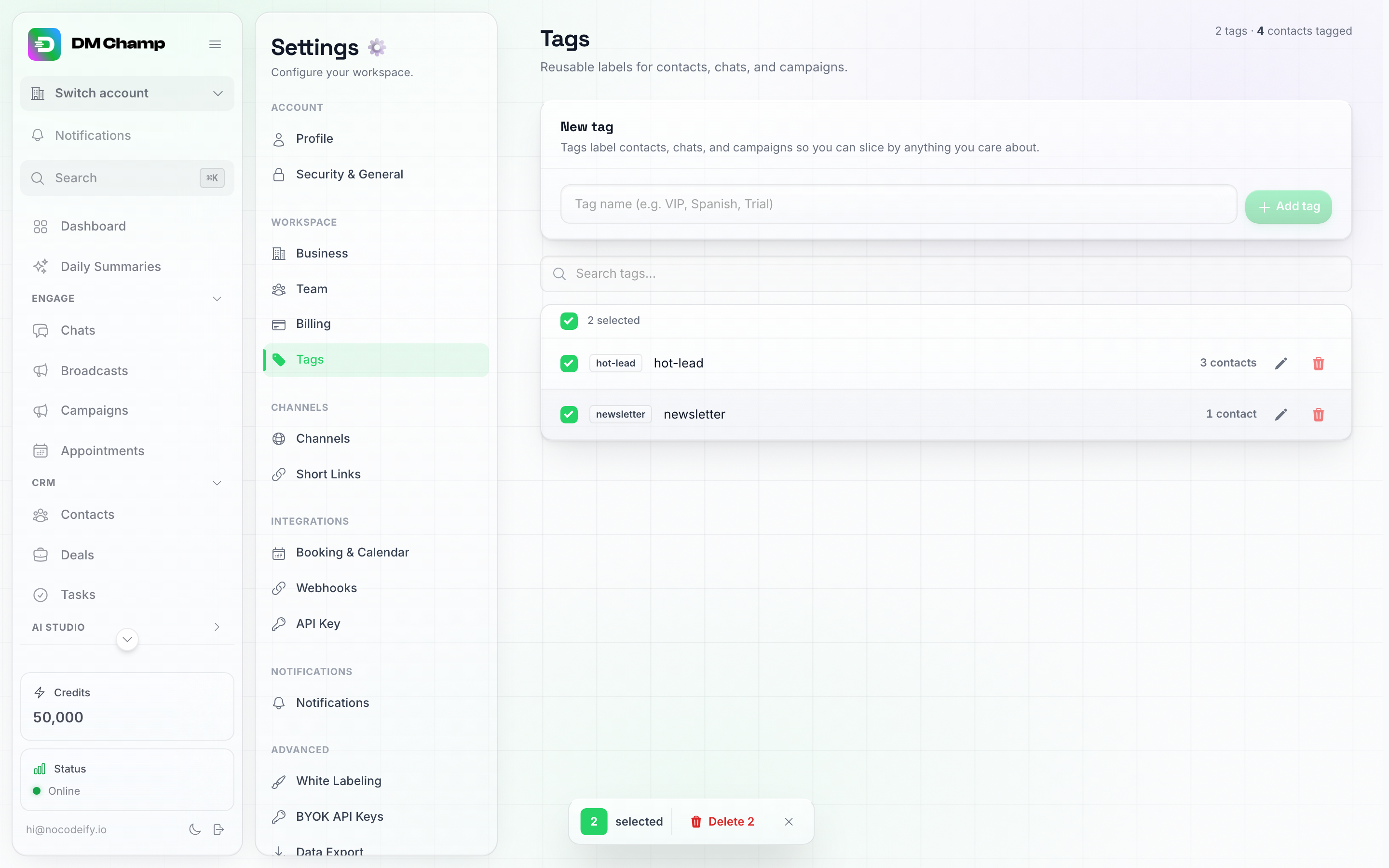
Task: Open Team settings
Action: [376, 289]
